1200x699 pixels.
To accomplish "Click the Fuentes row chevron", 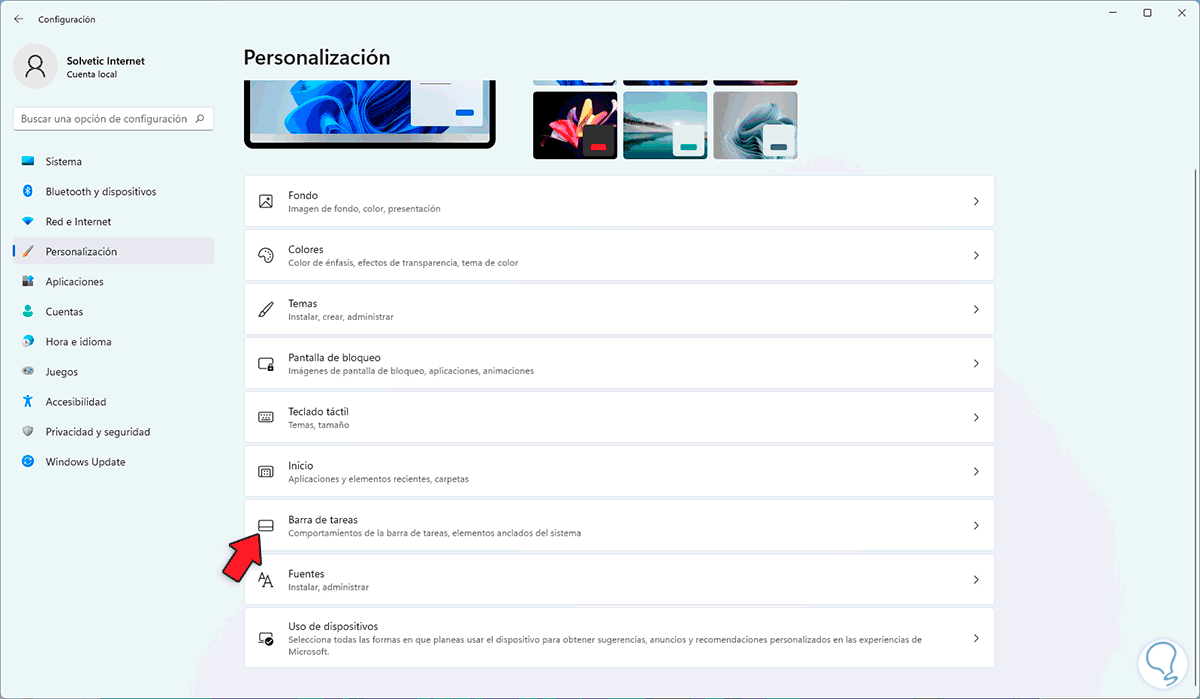I will pyautogui.click(x=976, y=579).
